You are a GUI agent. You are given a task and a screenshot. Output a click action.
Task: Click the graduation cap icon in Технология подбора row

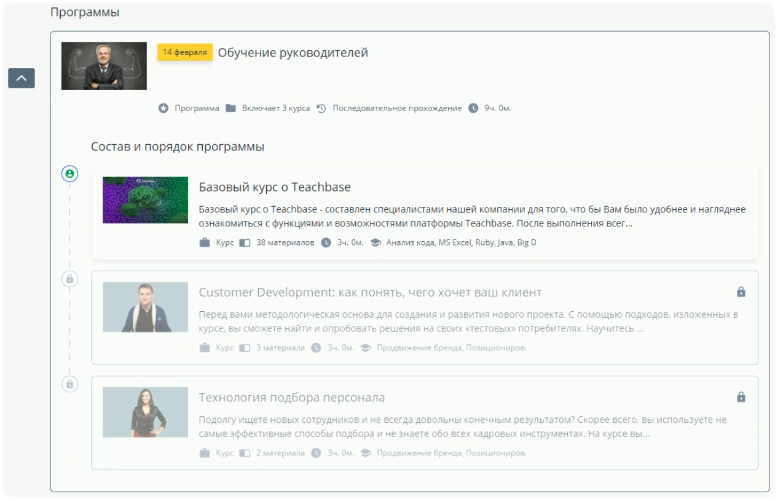coord(366,453)
